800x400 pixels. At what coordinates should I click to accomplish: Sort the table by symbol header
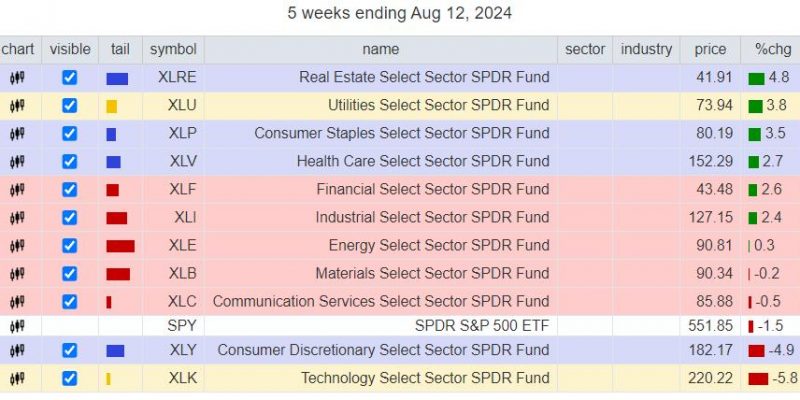point(173,49)
